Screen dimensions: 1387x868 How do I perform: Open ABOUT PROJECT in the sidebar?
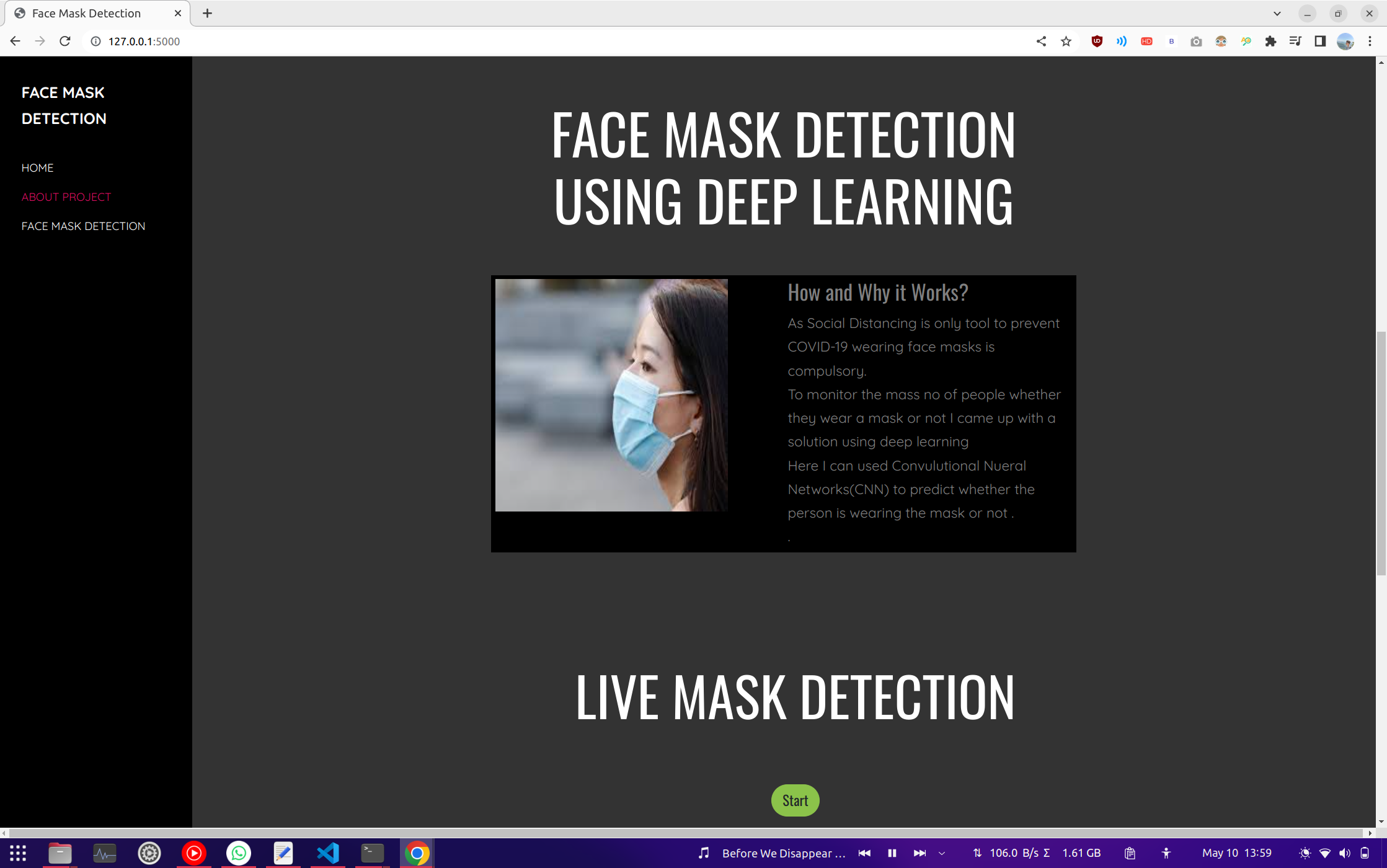pyautogui.click(x=66, y=197)
